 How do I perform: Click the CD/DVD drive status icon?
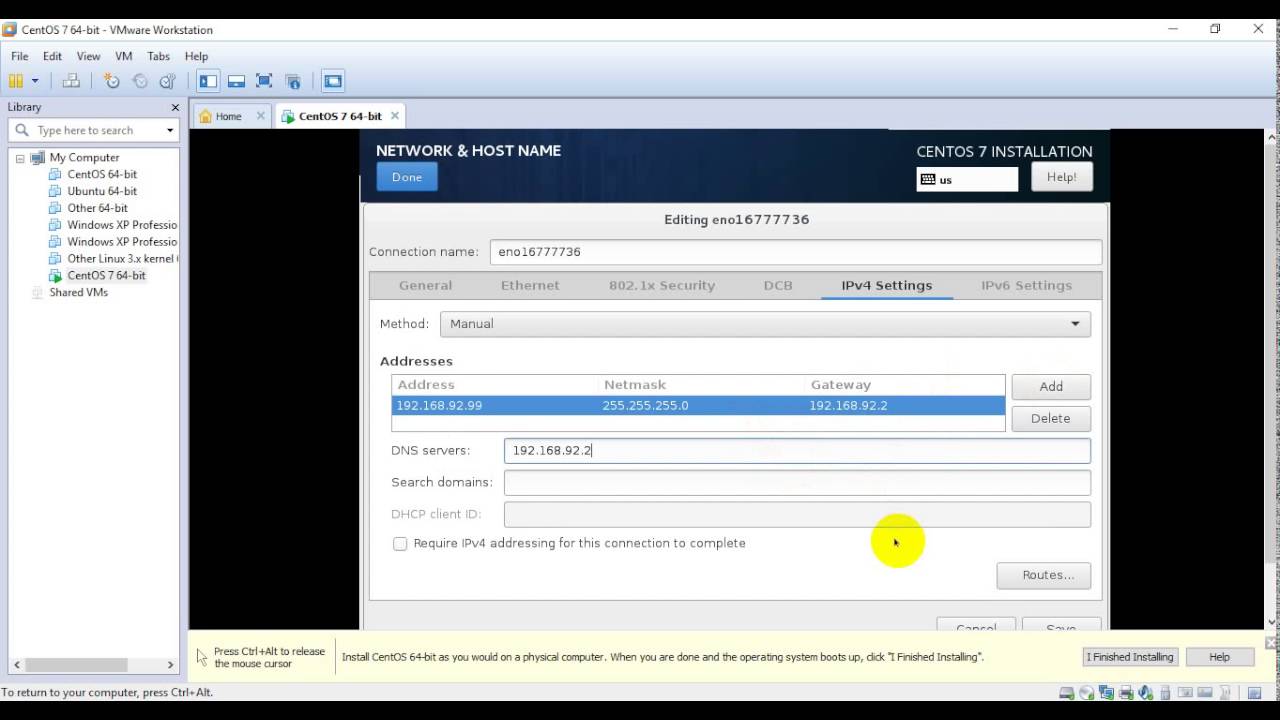[1087, 692]
